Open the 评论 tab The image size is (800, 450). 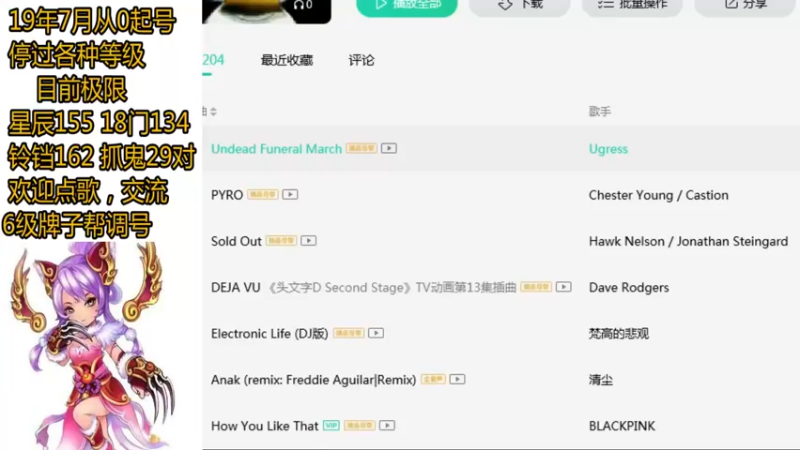[361, 60]
